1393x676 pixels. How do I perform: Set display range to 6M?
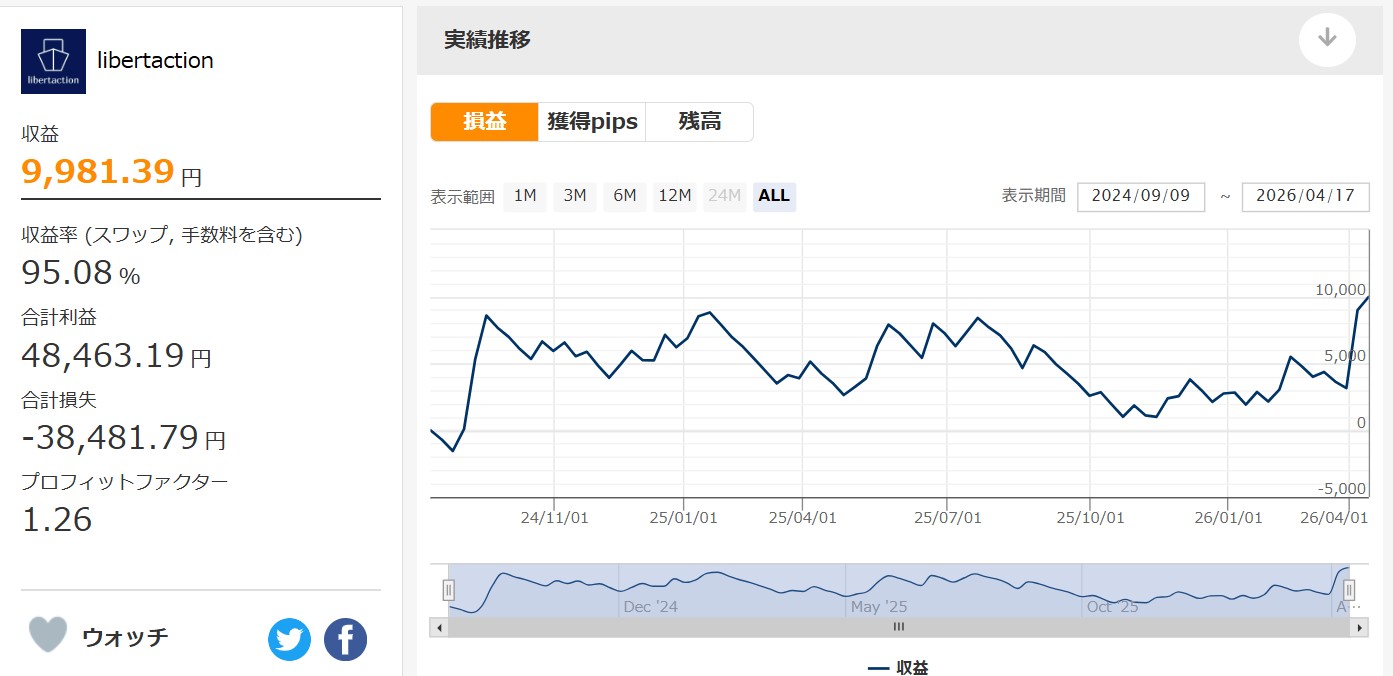(x=625, y=196)
